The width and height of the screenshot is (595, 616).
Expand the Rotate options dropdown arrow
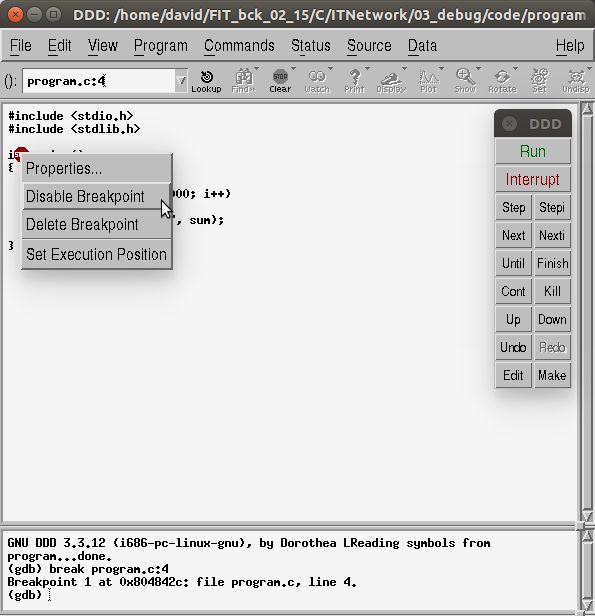tap(515, 69)
